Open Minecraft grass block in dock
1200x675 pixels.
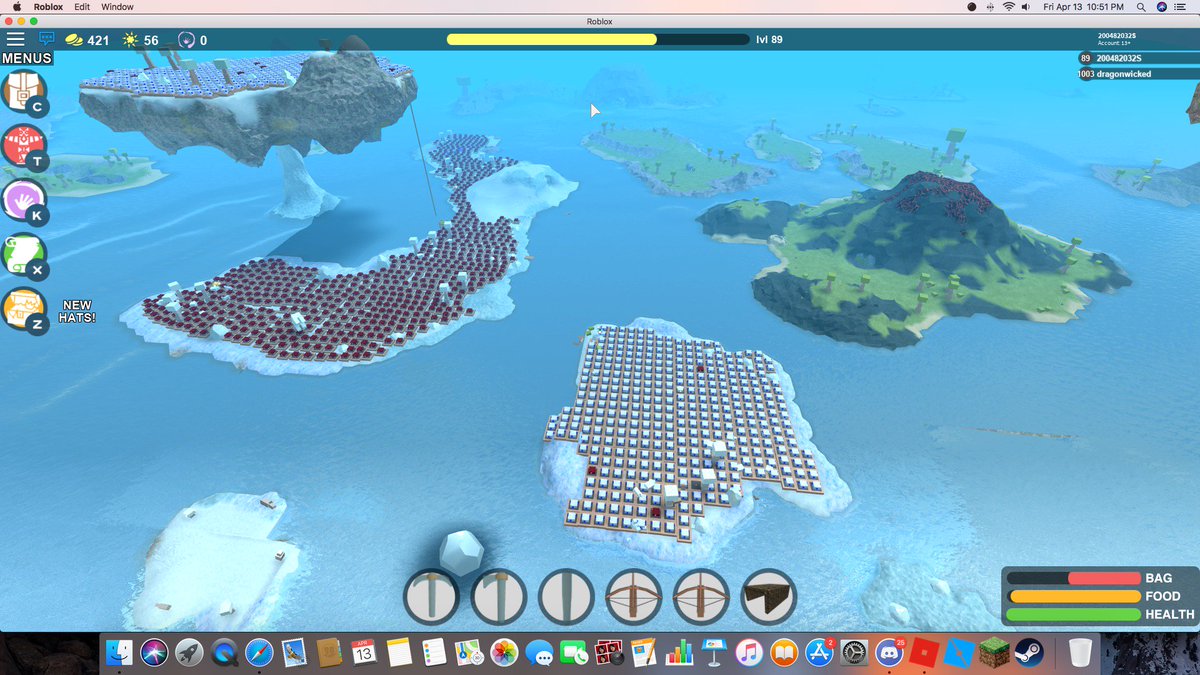click(994, 653)
